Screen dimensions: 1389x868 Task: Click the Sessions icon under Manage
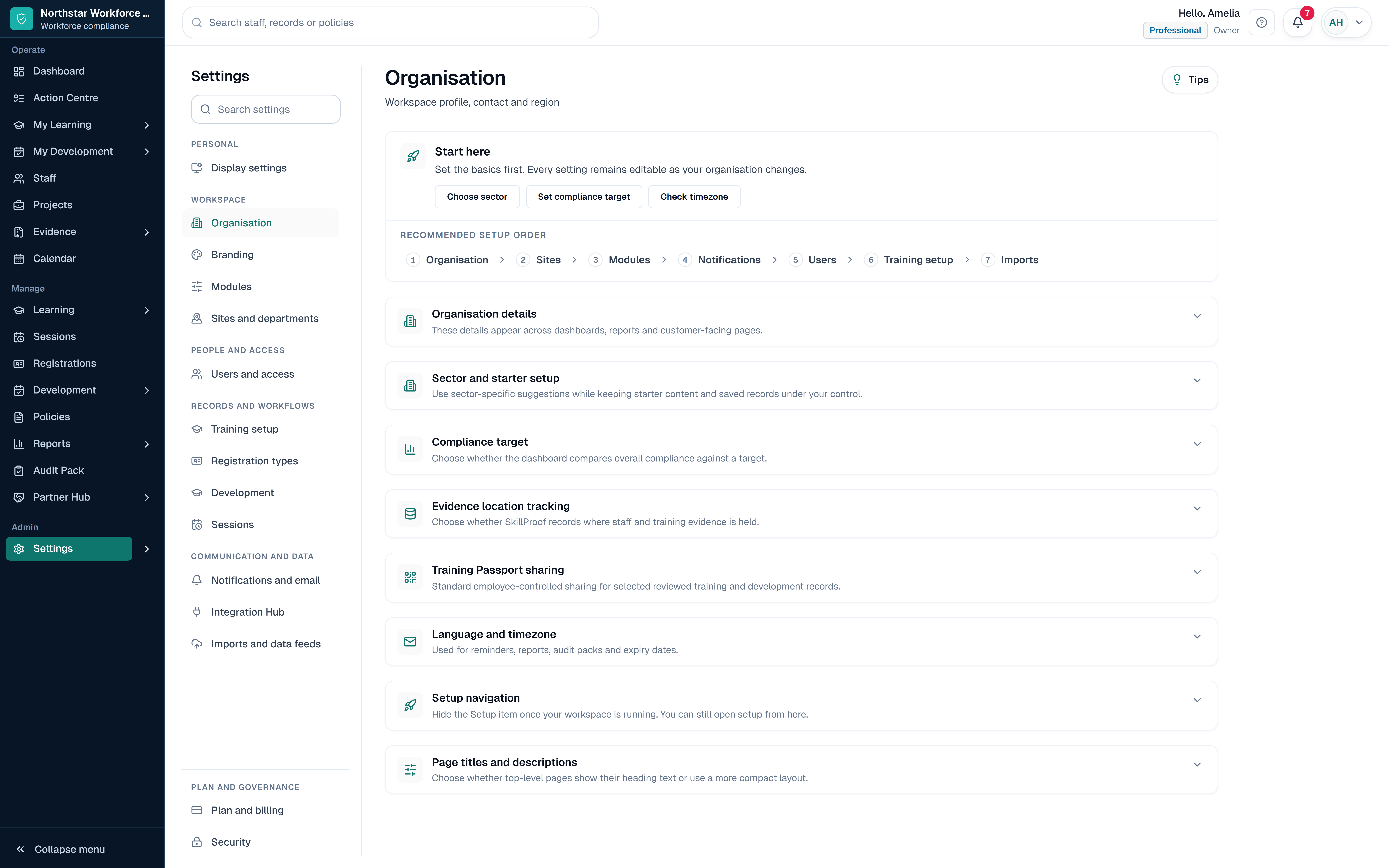pyautogui.click(x=19, y=337)
